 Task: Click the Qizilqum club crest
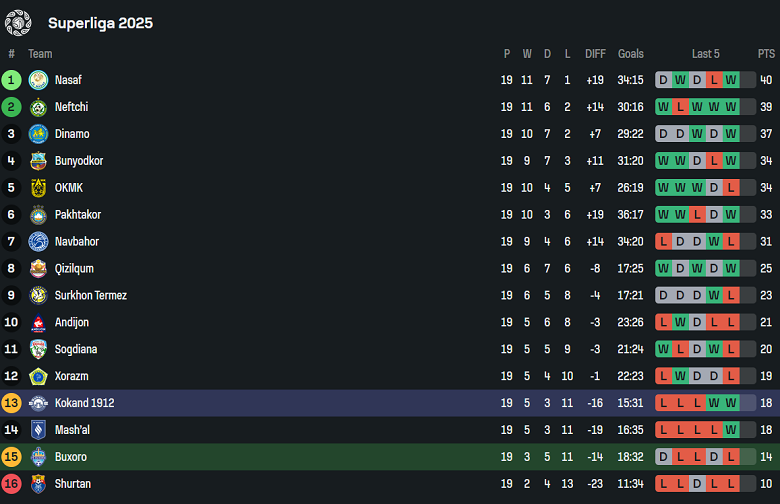[38, 269]
